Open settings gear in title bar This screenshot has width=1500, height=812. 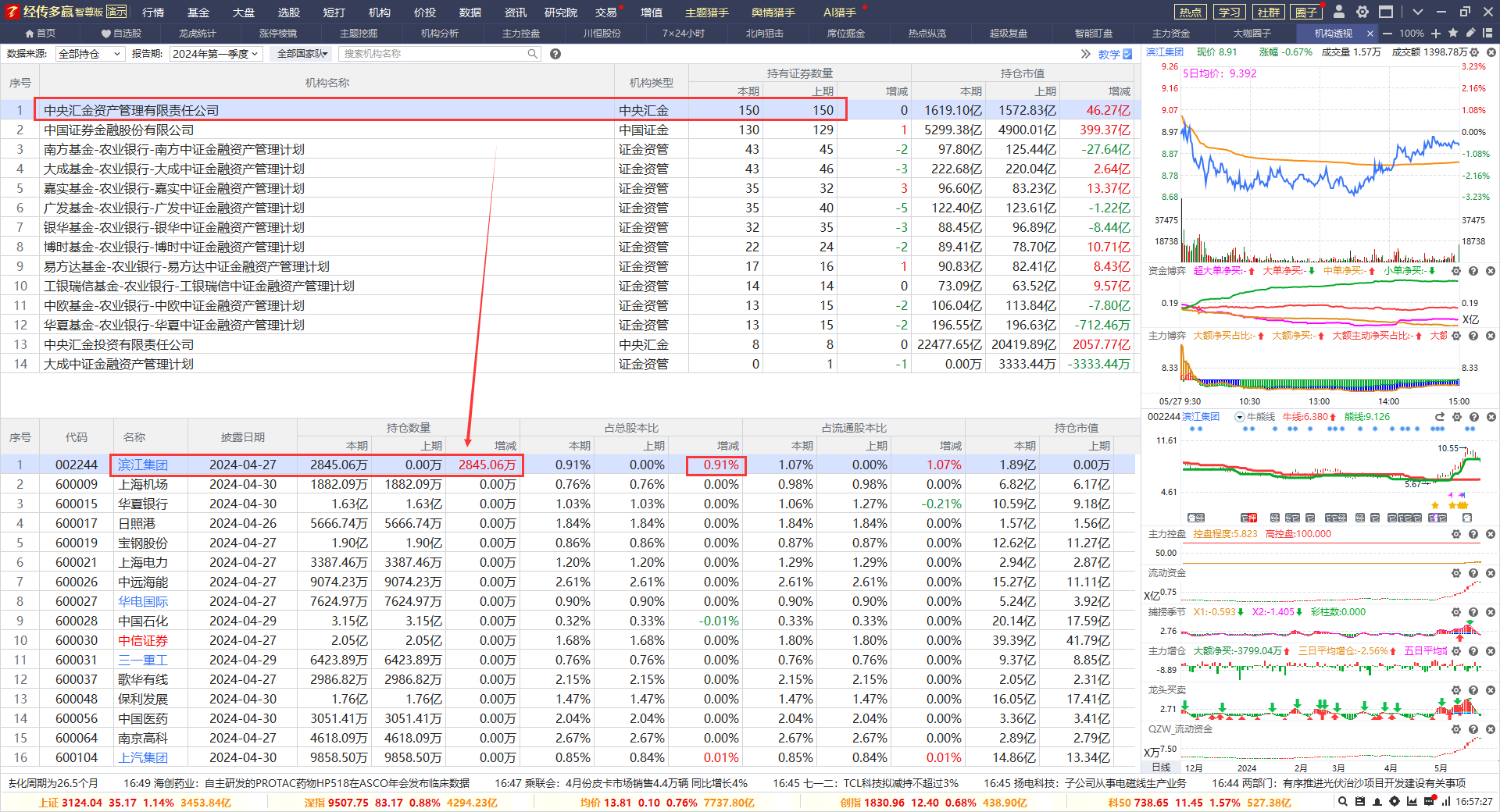coord(1362,12)
